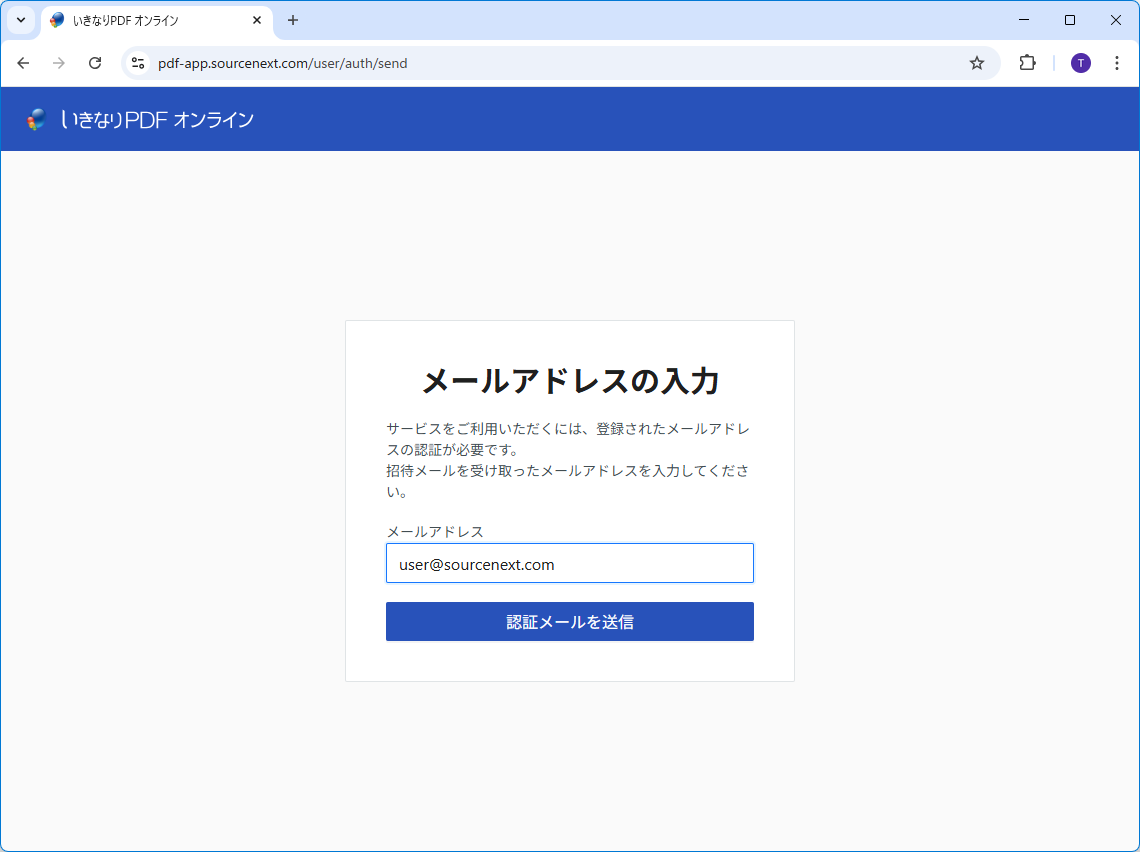Open the Chrome three-dot menu
The width and height of the screenshot is (1140, 852).
point(1117,63)
